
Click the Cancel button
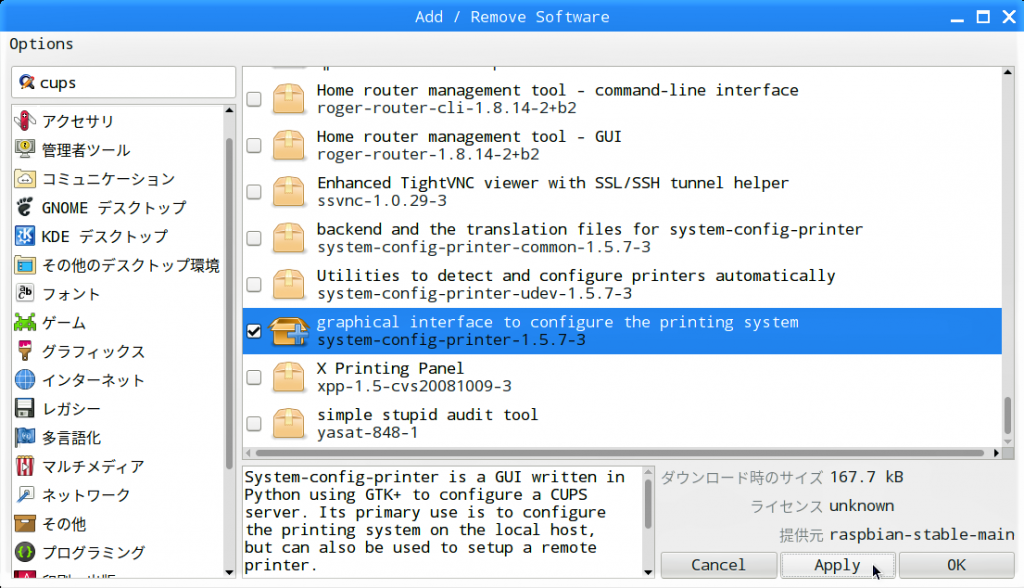718,565
